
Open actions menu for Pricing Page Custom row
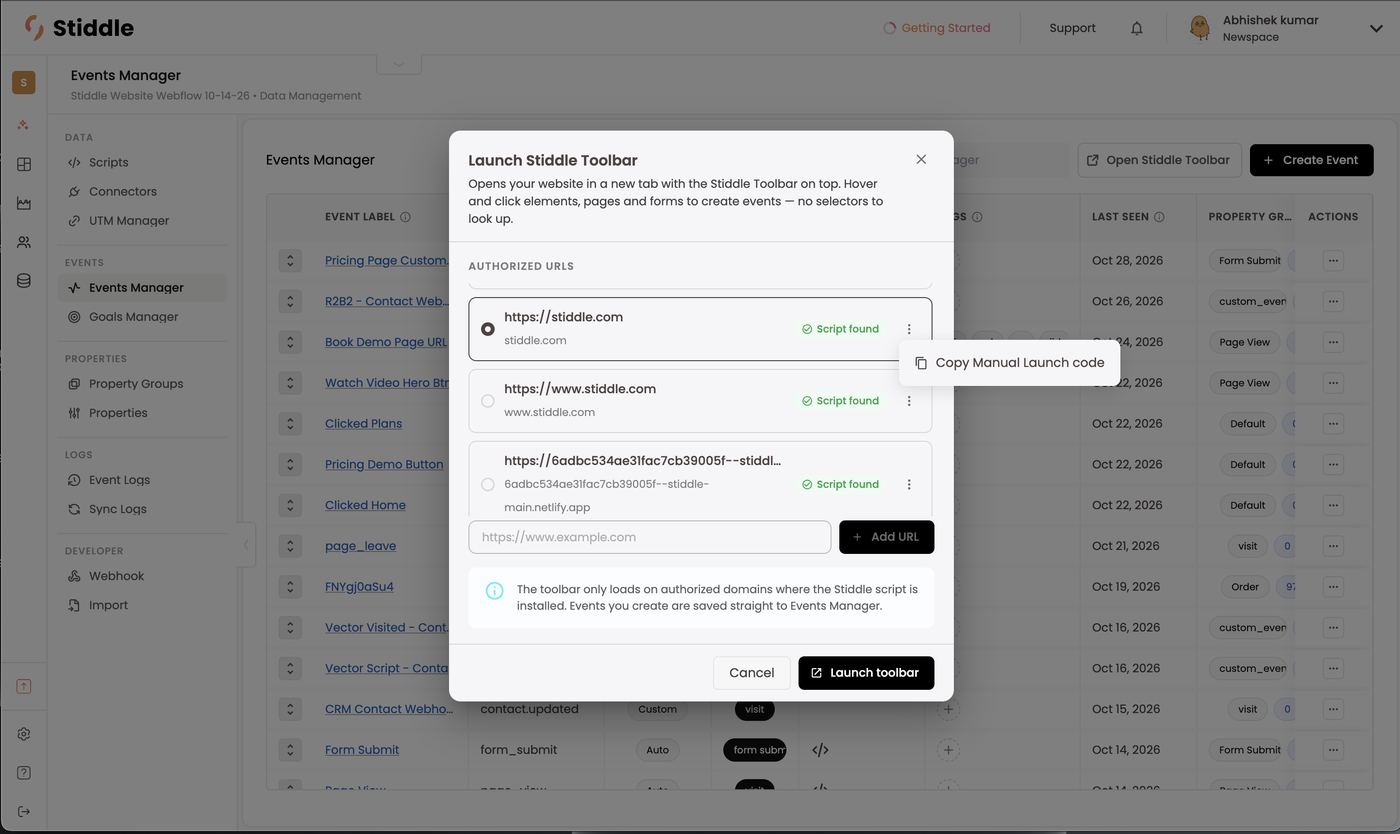tap(1333, 261)
